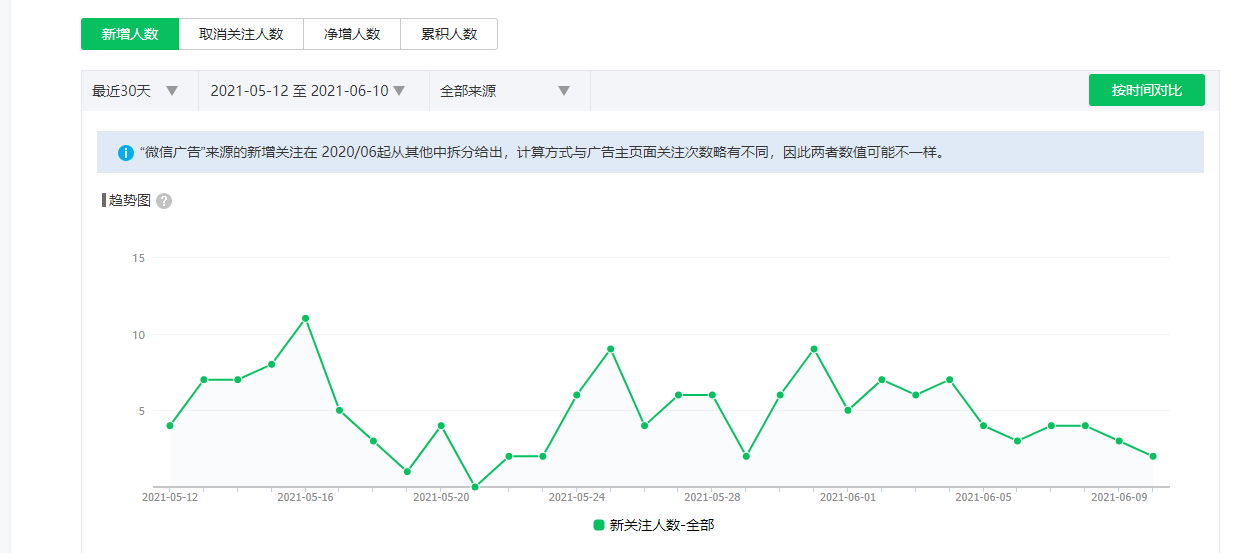The image size is (1235, 553).
Task: Click the data point above 2021-06-05 label
Action: coord(984,426)
